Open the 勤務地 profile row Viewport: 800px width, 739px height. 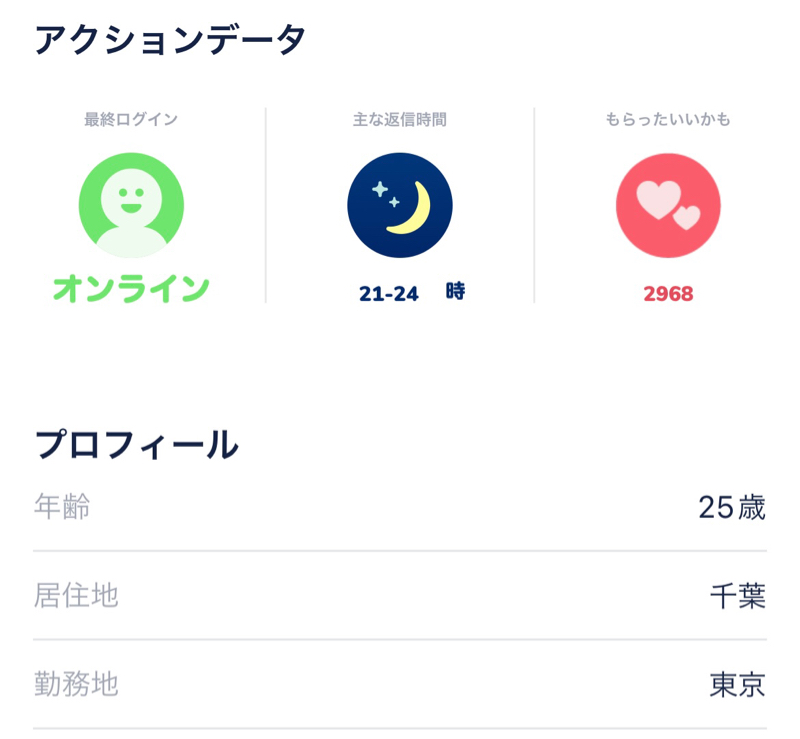click(400, 684)
